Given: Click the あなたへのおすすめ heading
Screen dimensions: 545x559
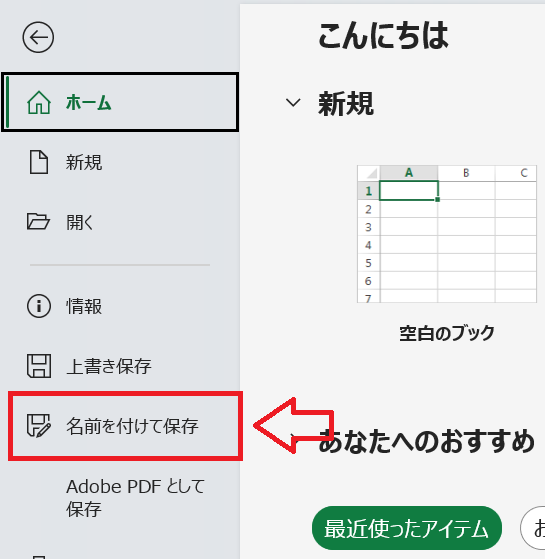Looking at the screenshot, I should pos(427,441).
